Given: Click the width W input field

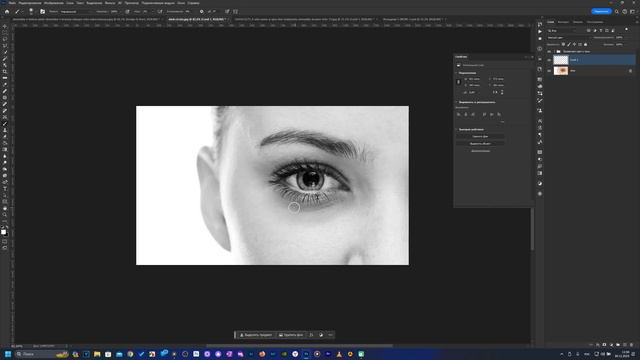Looking at the screenshot, I should point(474,79).
